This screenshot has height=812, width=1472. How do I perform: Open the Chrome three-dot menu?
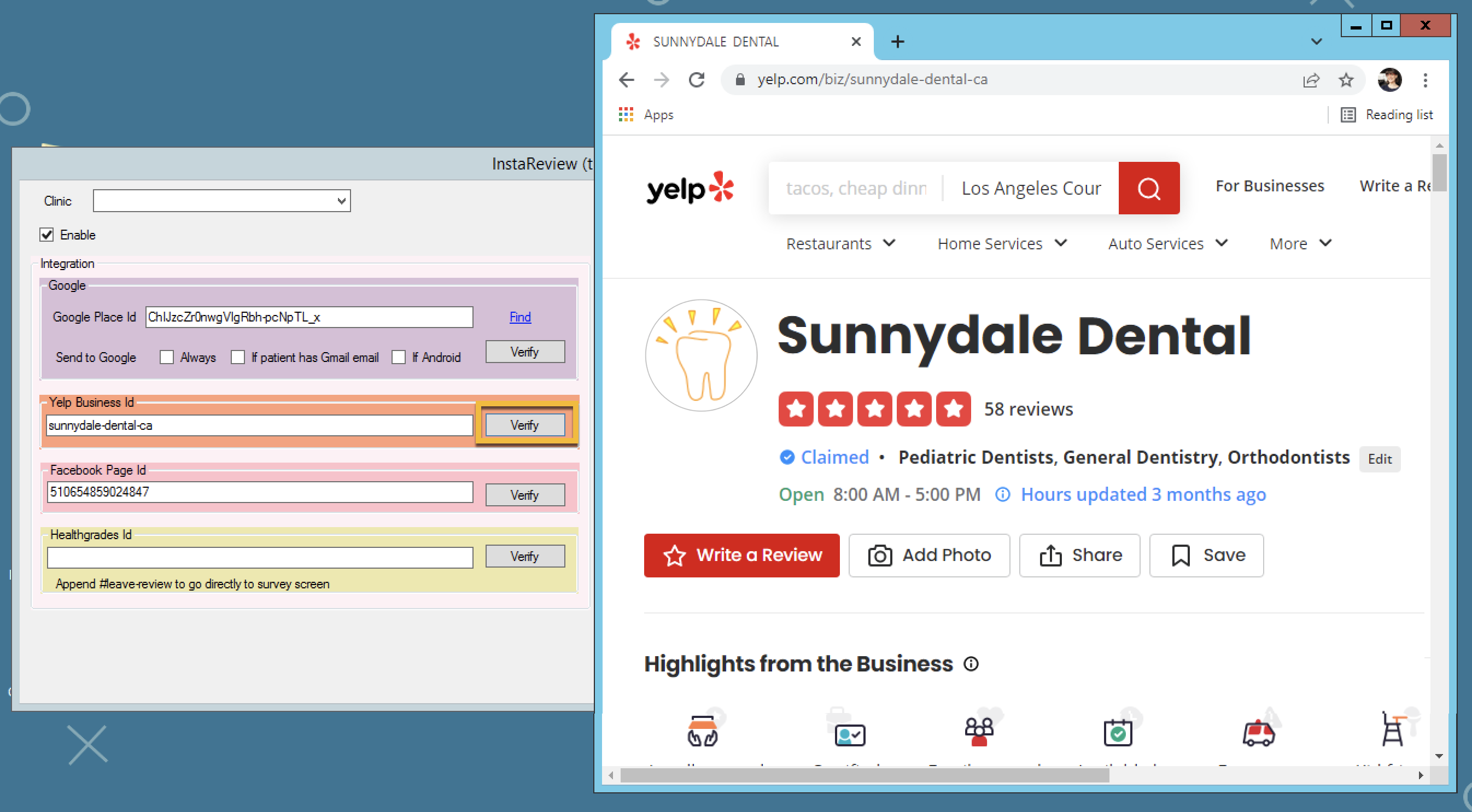[x=1425, y=79]
